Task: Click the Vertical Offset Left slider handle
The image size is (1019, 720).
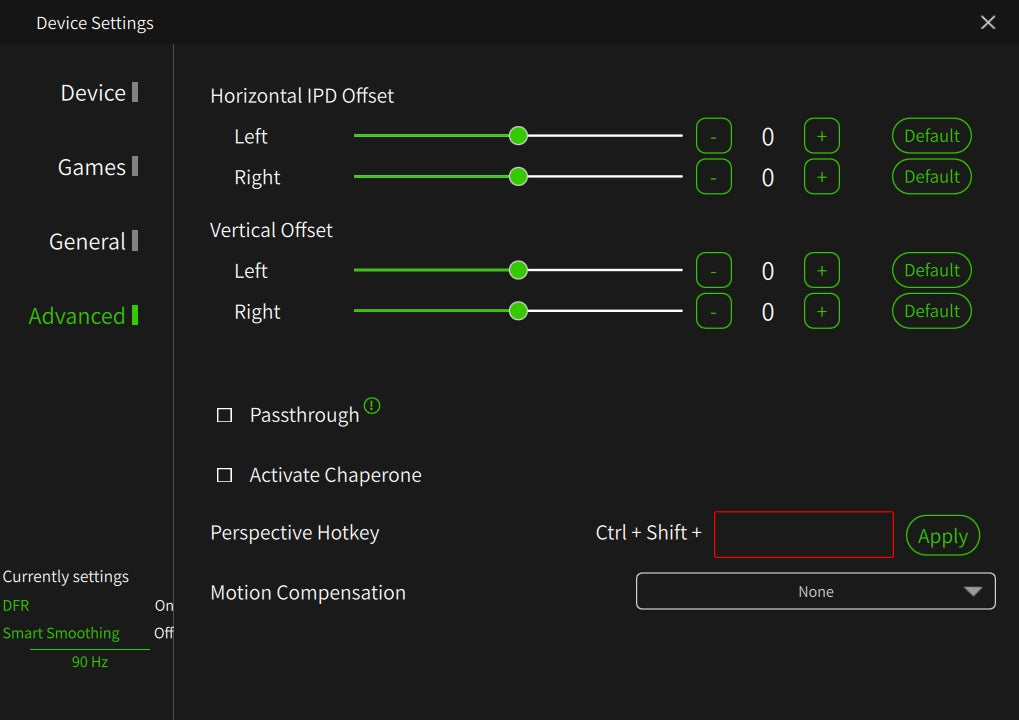Action: [518, 270]
